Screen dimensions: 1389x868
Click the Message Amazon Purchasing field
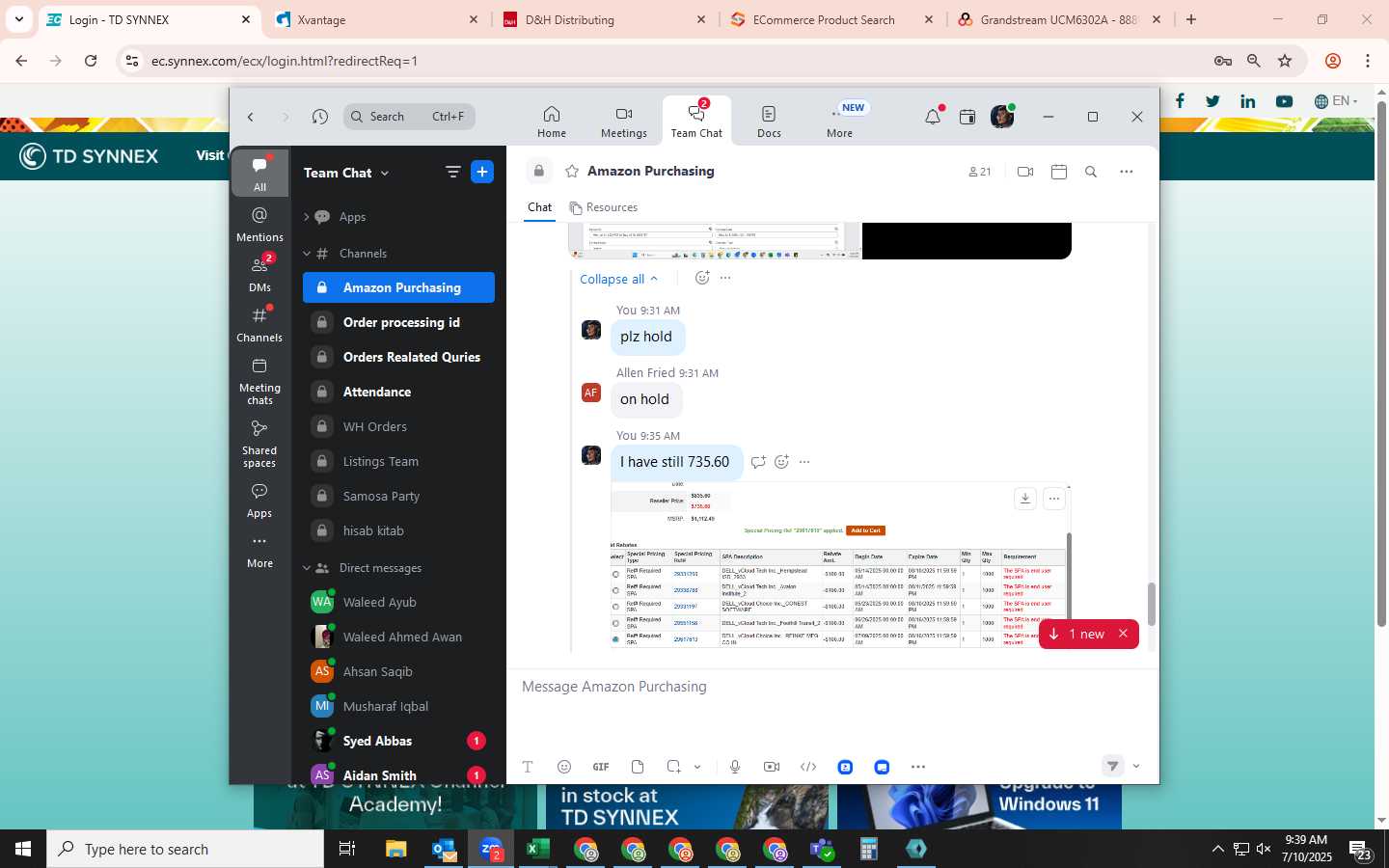pos(831,687)
